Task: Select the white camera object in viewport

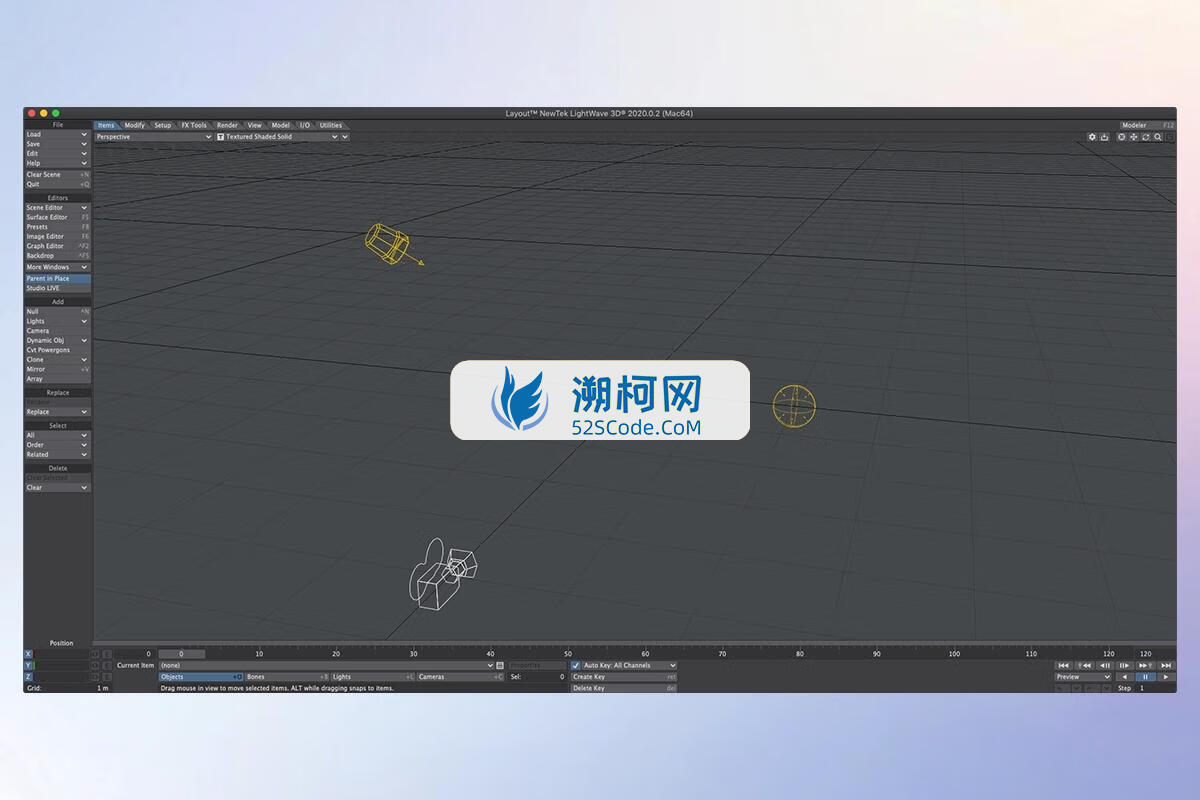Action: coord(442,574)
